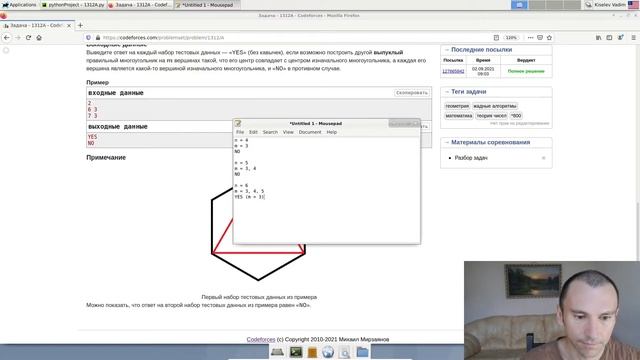Open the file manager folder icon in dock
This screenshot has height=360, width=640.
362,352
